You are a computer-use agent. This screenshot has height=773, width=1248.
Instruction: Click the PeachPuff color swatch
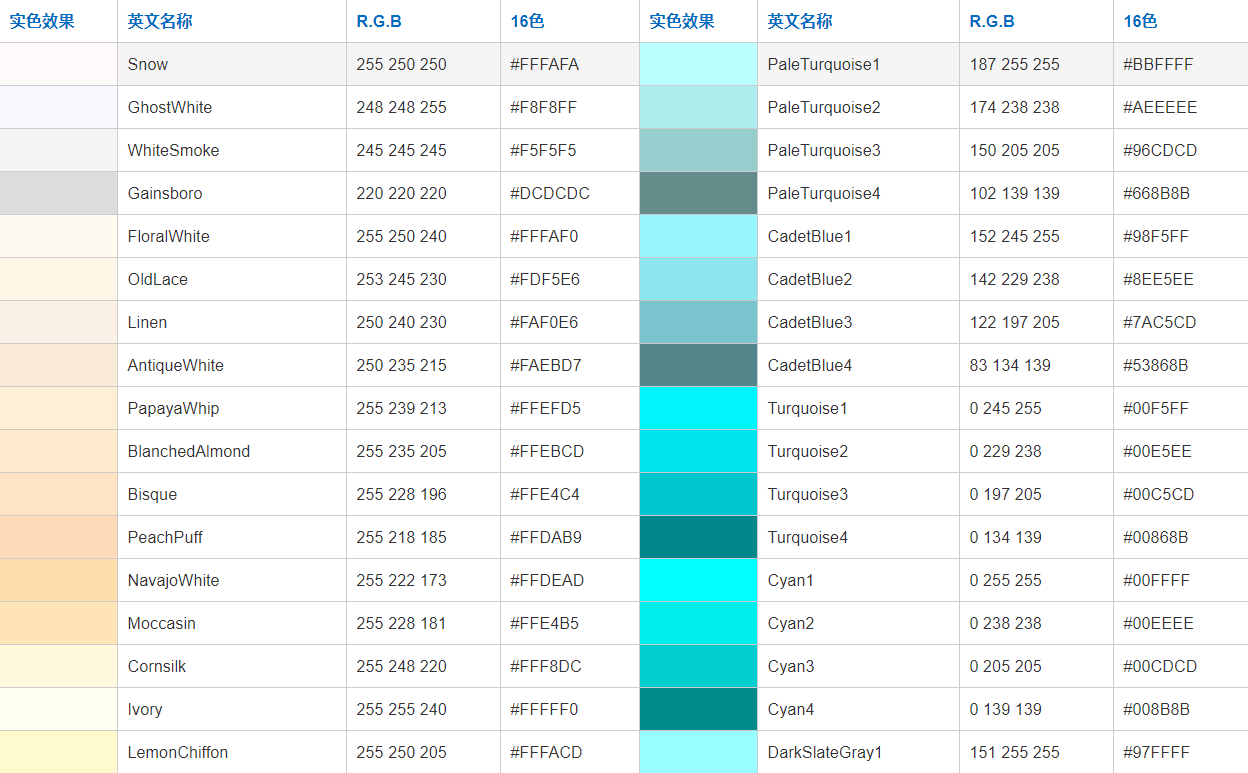(x=58, y=537)
